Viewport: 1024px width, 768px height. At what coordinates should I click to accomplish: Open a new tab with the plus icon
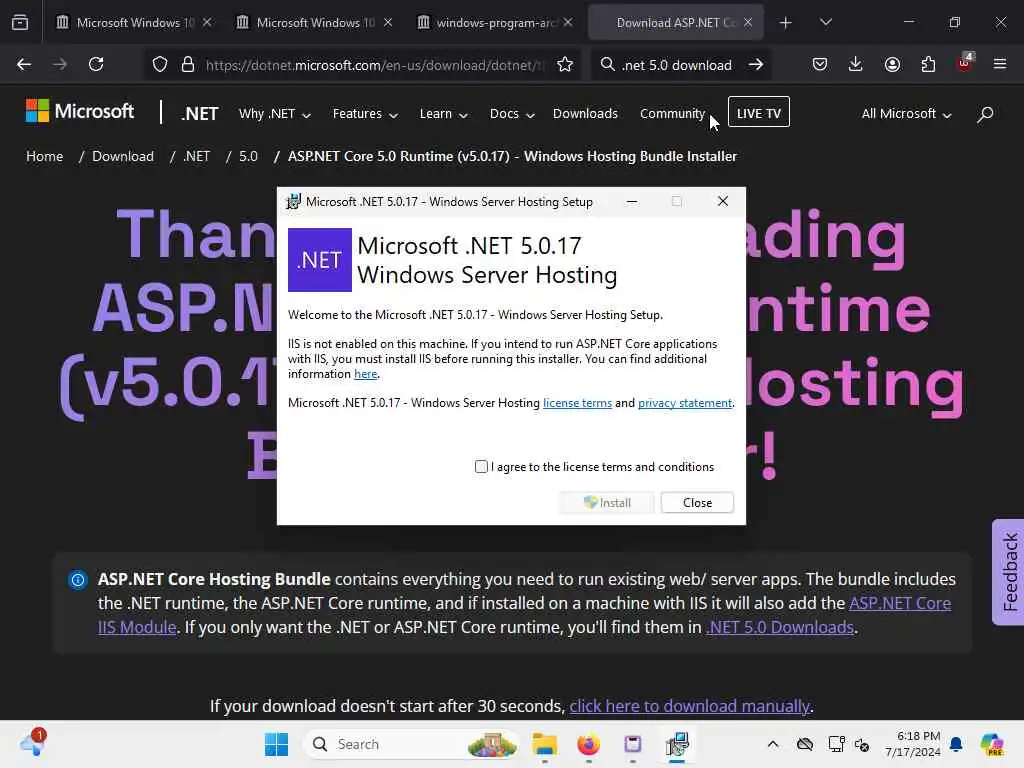click(786, 23)
